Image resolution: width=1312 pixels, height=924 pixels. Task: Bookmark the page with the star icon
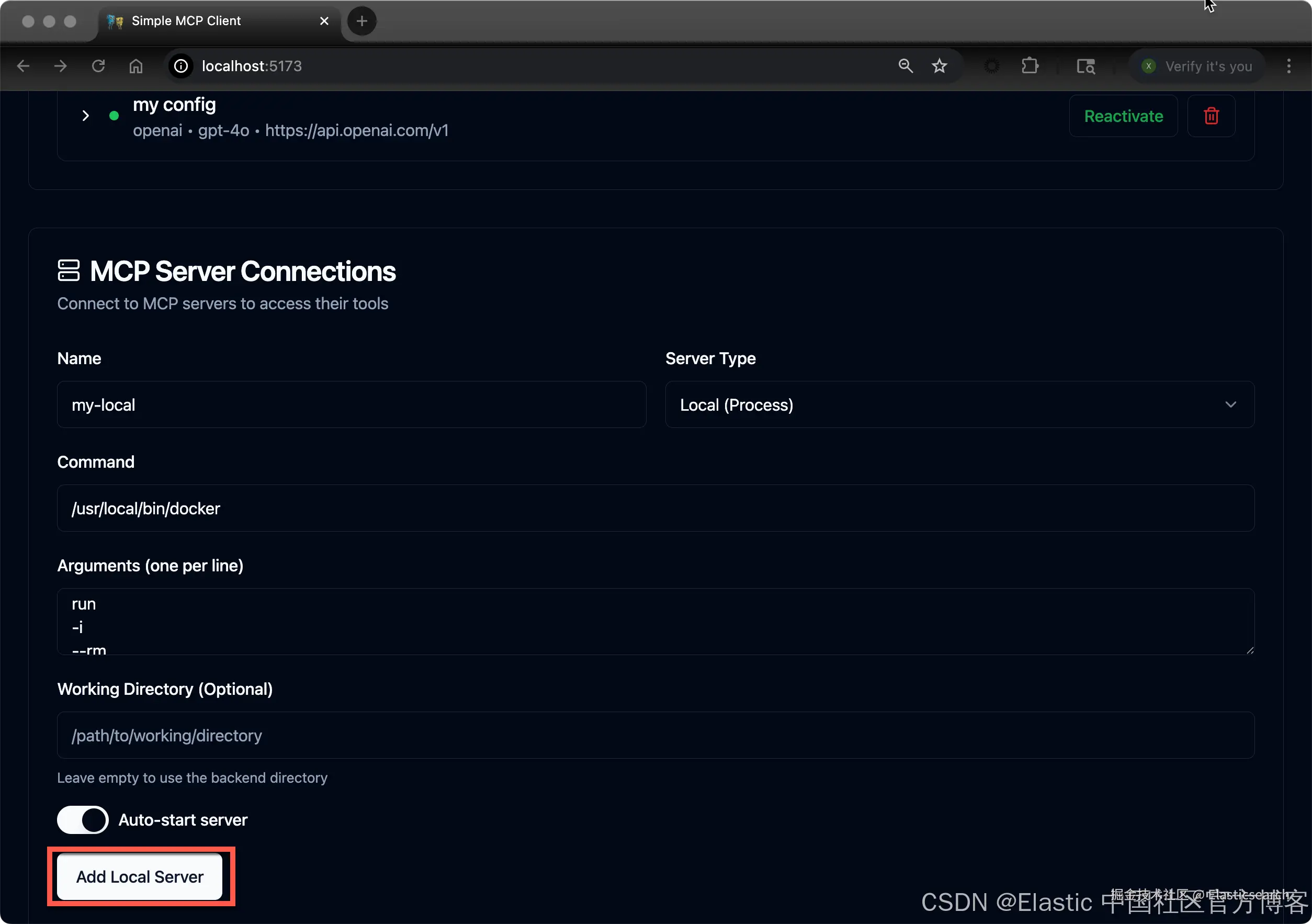pyautogui.click(x=940, y=66)
